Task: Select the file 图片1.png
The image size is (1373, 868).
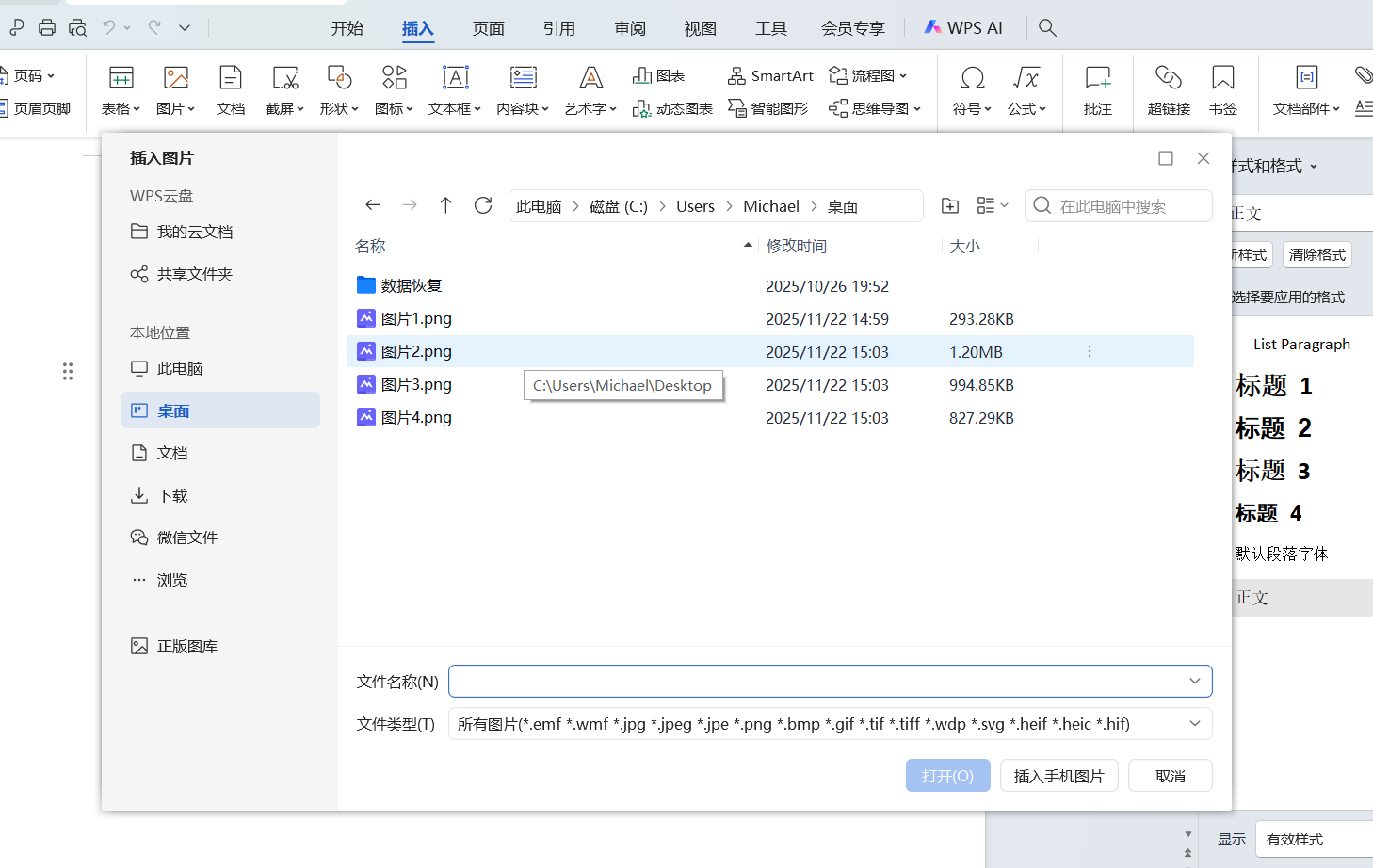Action: click(x=770, y=318)
